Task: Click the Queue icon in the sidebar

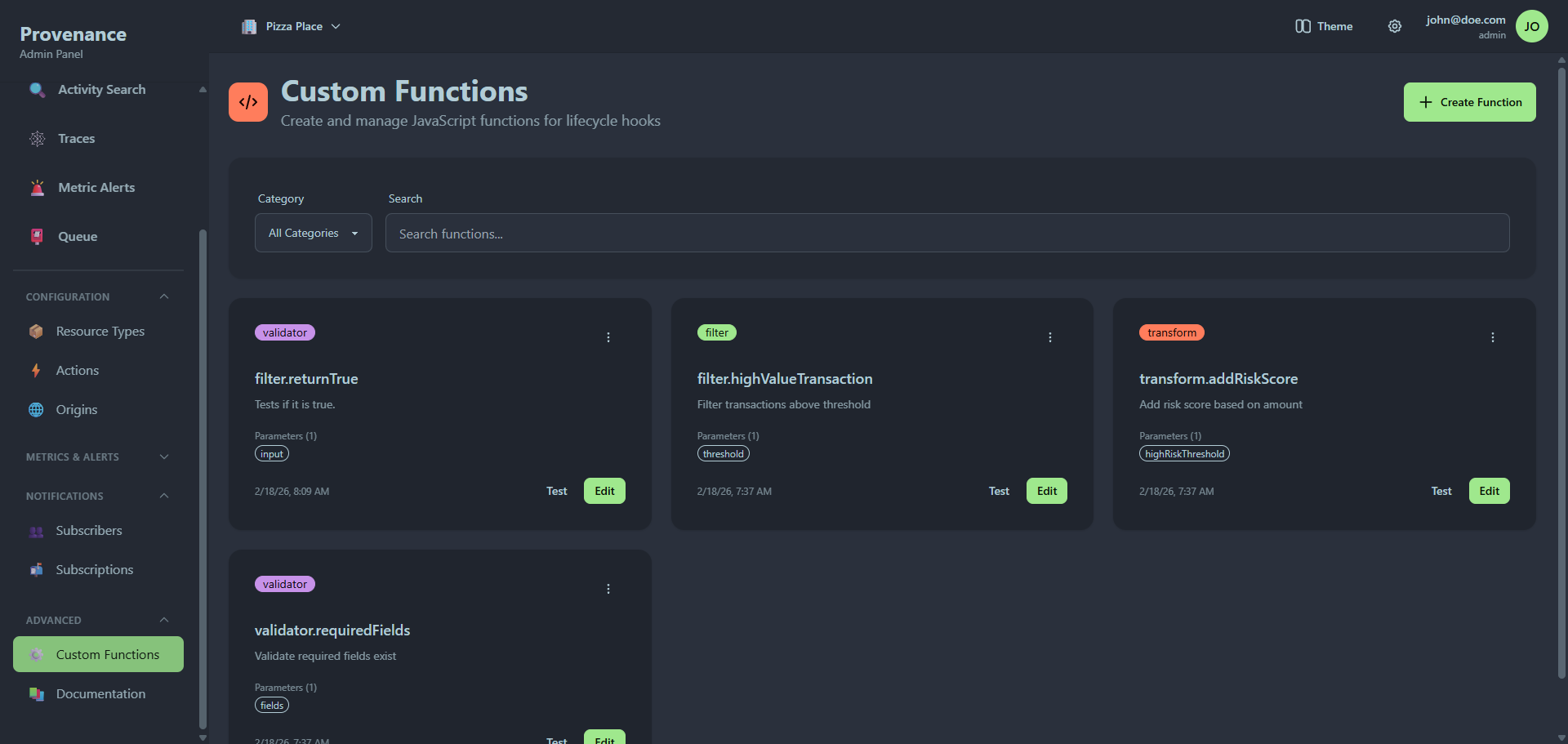Action: pos(37,236)
